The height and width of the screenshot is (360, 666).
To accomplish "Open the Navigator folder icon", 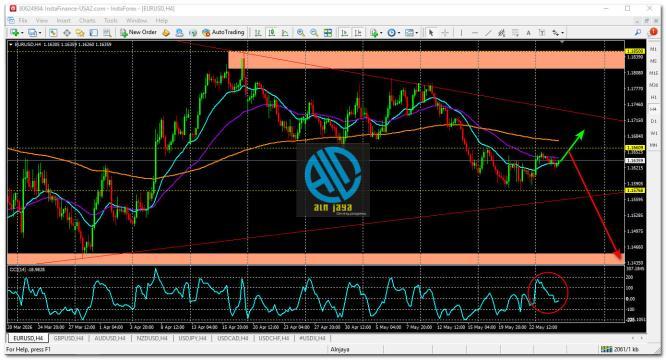I will click(x=80, y=33).
